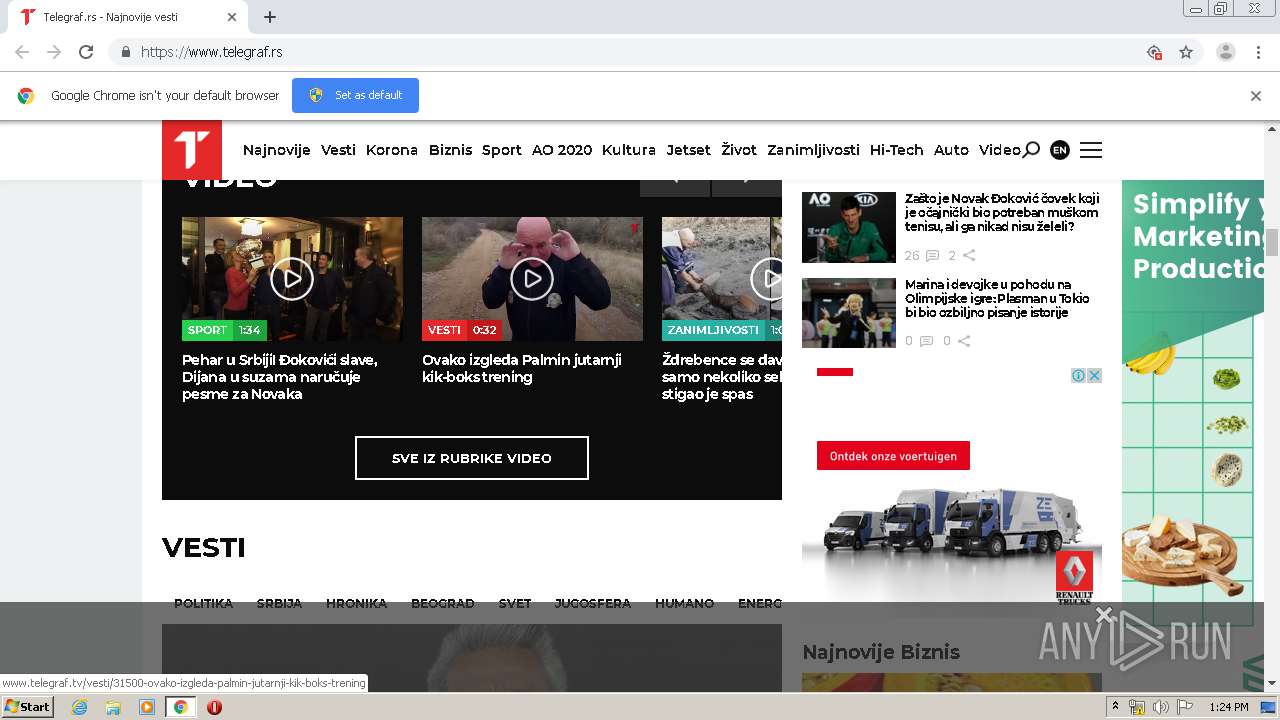Open Hi-Tech menu item
This screenshot has width=1280, height=720.
pos(897,150)
